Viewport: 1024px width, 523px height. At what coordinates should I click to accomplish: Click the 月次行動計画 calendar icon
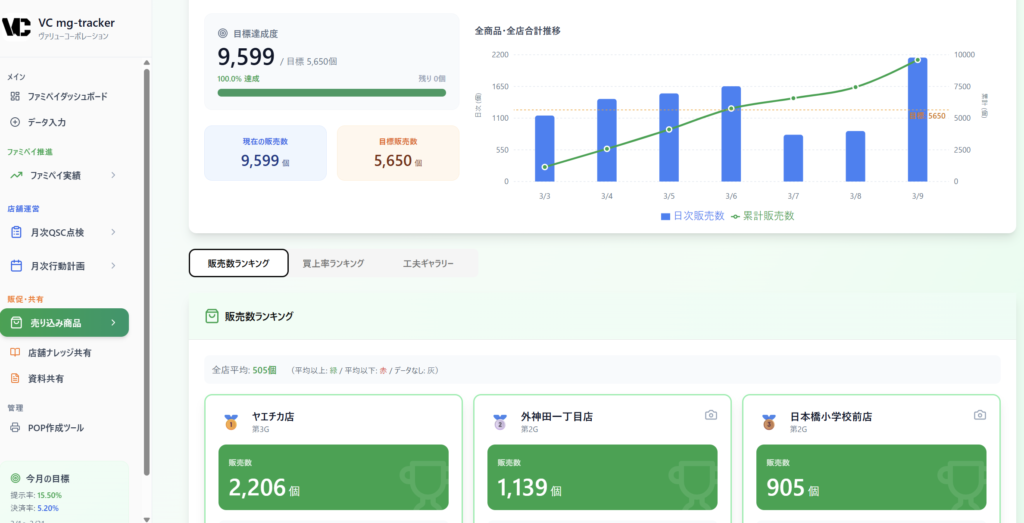click(x=16, y=266)
